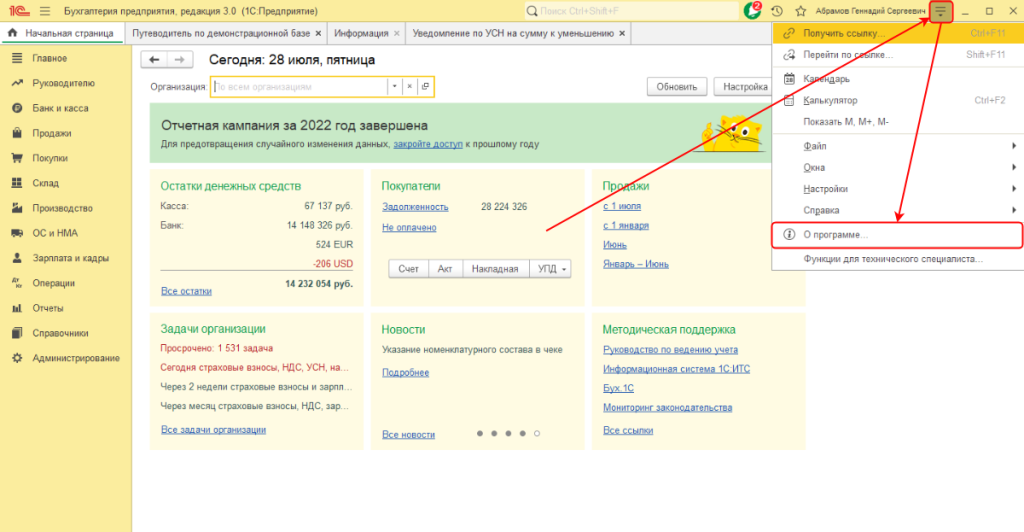Image resolution: width=1024 pixels, height=532 pixels.
Task: Open the Подробнее news link
Action: [x=406, y=373]
